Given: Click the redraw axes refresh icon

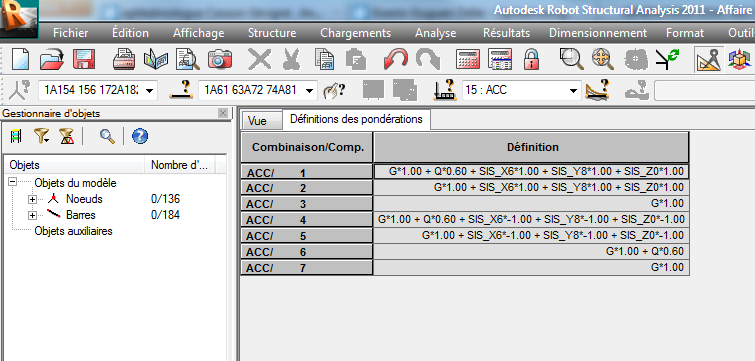Looking at the screenshot, I should click(667, 60).
